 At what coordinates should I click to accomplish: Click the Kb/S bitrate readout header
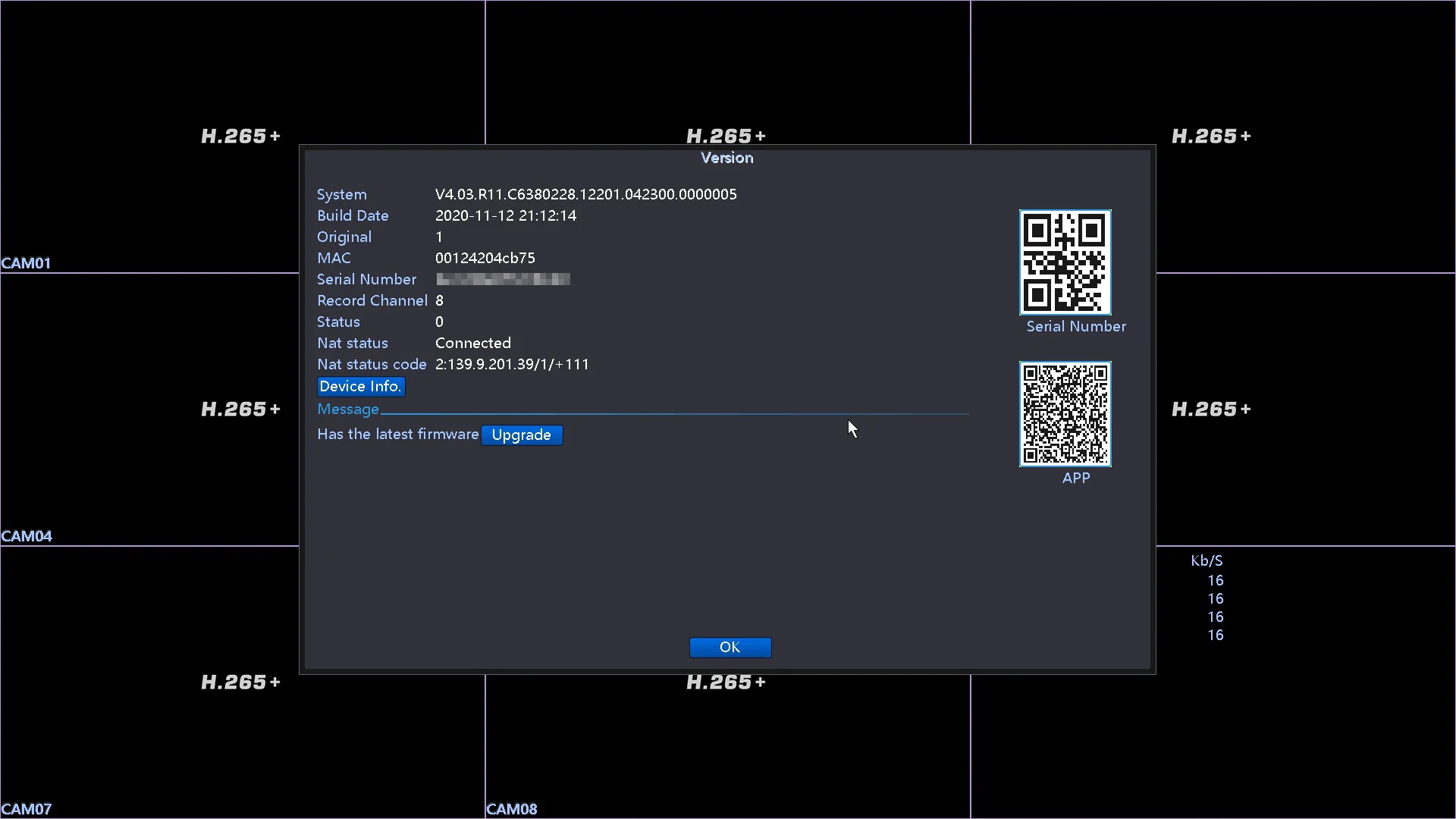coord(1207,561)
